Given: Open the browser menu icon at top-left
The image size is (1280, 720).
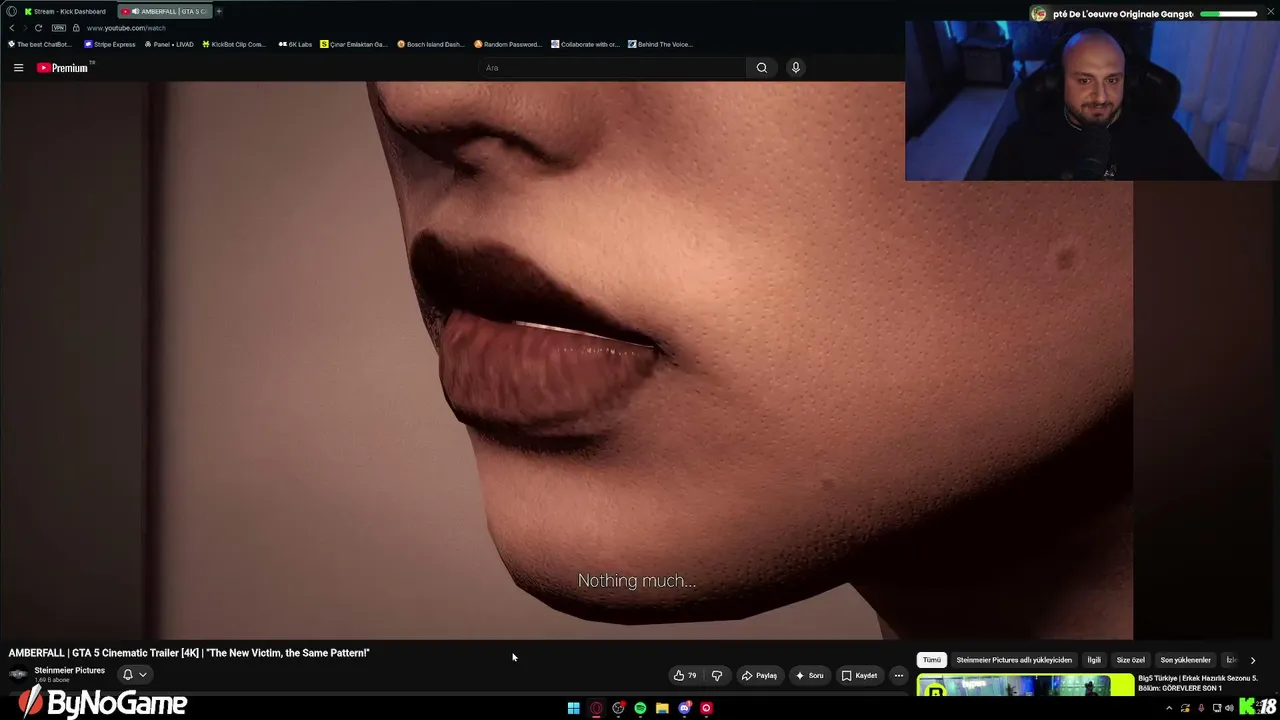Looking at the screenshot, I should pos(11,11).
